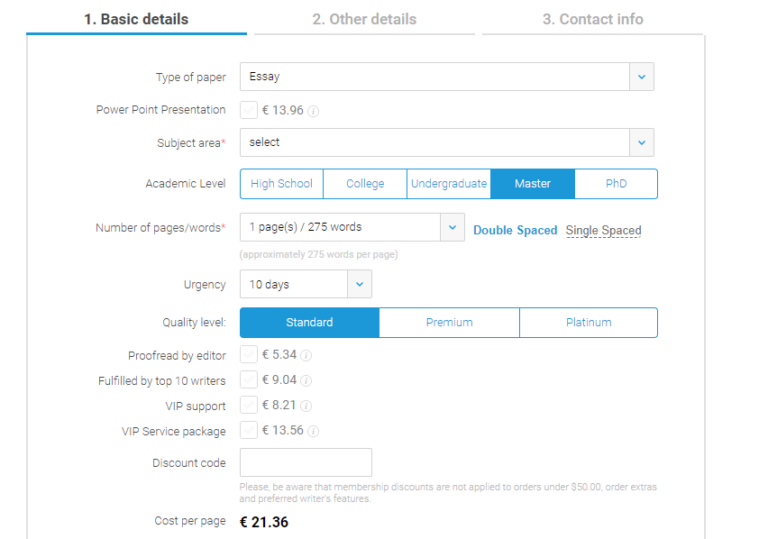
Task: Switch to the Other details tab
Action: click(x=364, y=19)
